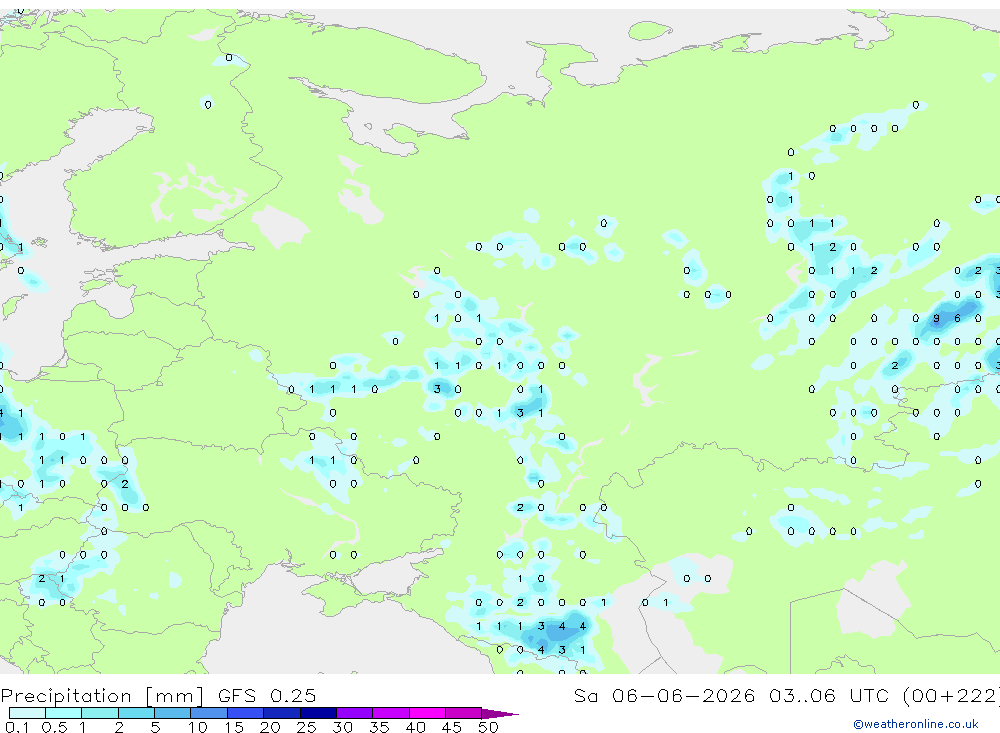This screenshot has height=733, width=1000.
Task: Click the legend label "40"
Action: click(415, 727)
